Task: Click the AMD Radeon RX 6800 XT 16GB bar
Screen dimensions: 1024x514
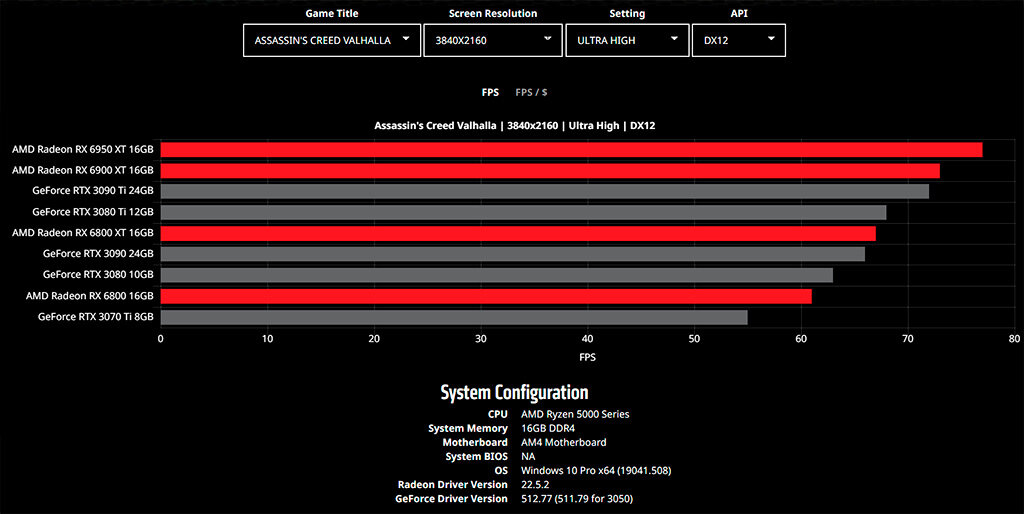Action: (x=518, y=233)
